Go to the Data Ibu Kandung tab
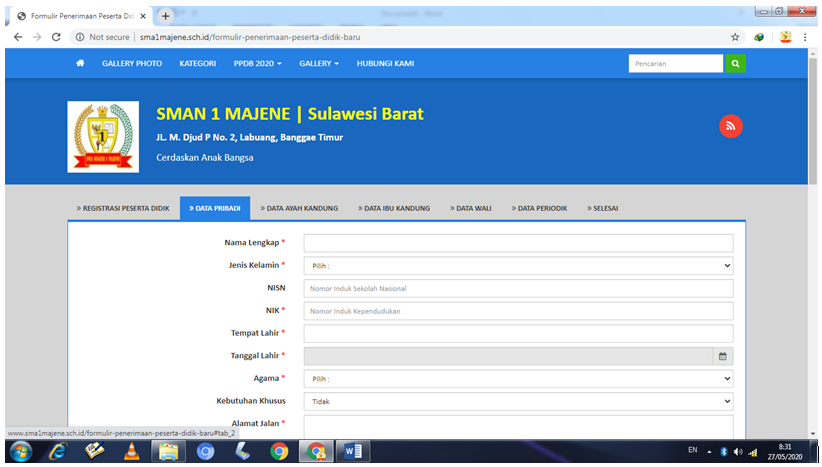Viewport: 822px width, 467px height. pos(393,208)
